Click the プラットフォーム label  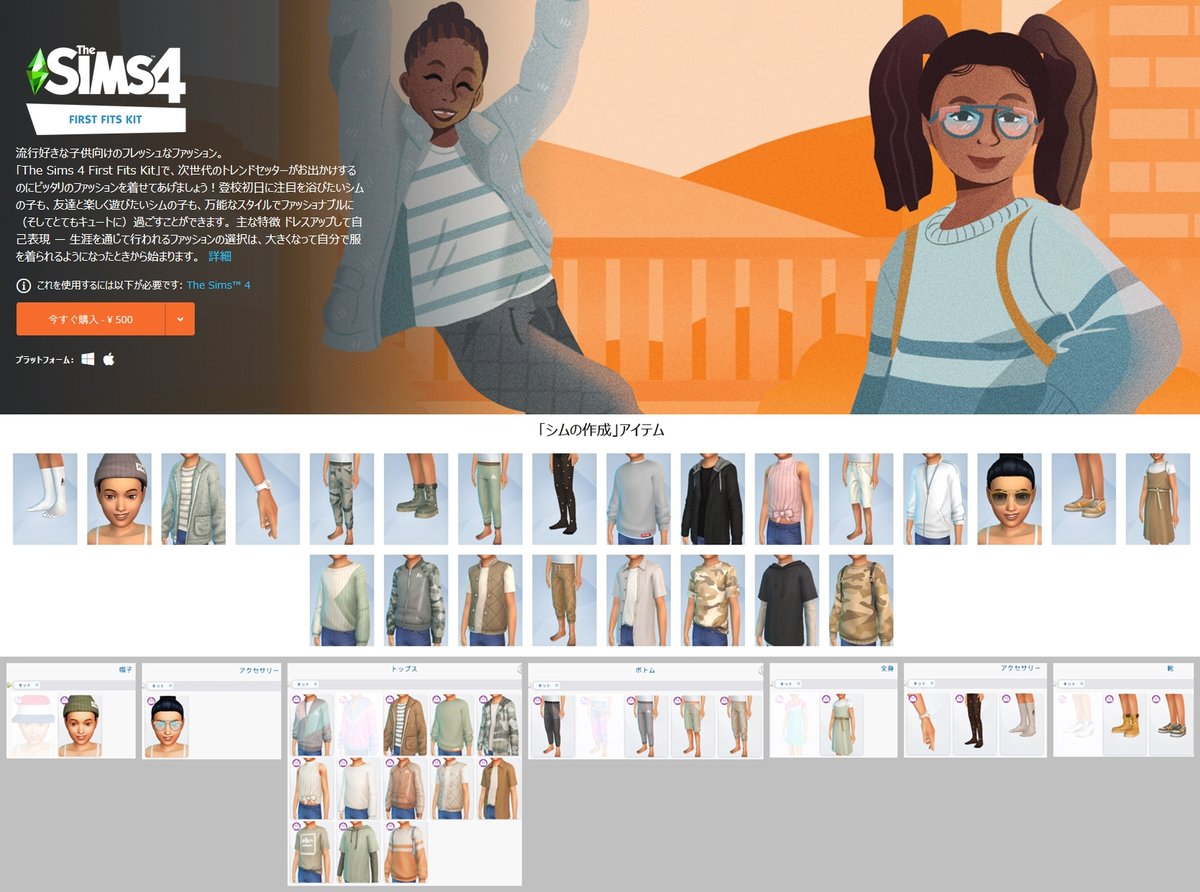(x=45, y=359)
